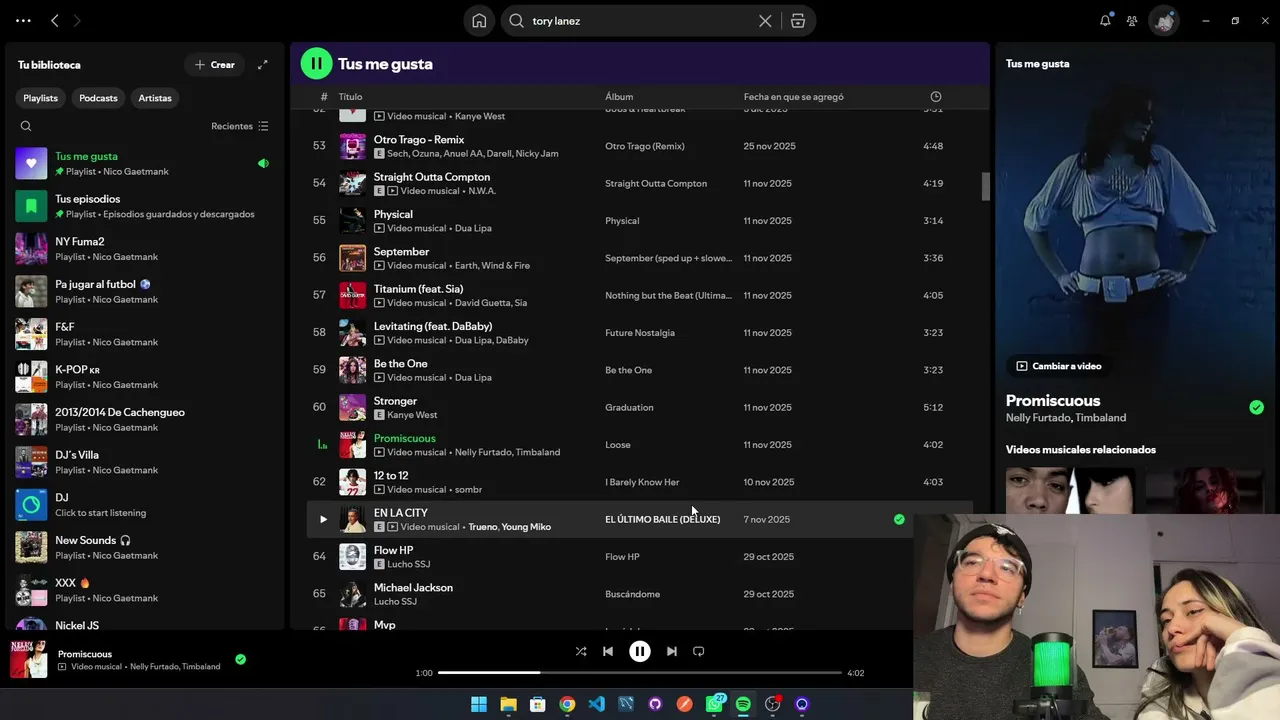Go back with the left arrow

(x=55, y=20)
